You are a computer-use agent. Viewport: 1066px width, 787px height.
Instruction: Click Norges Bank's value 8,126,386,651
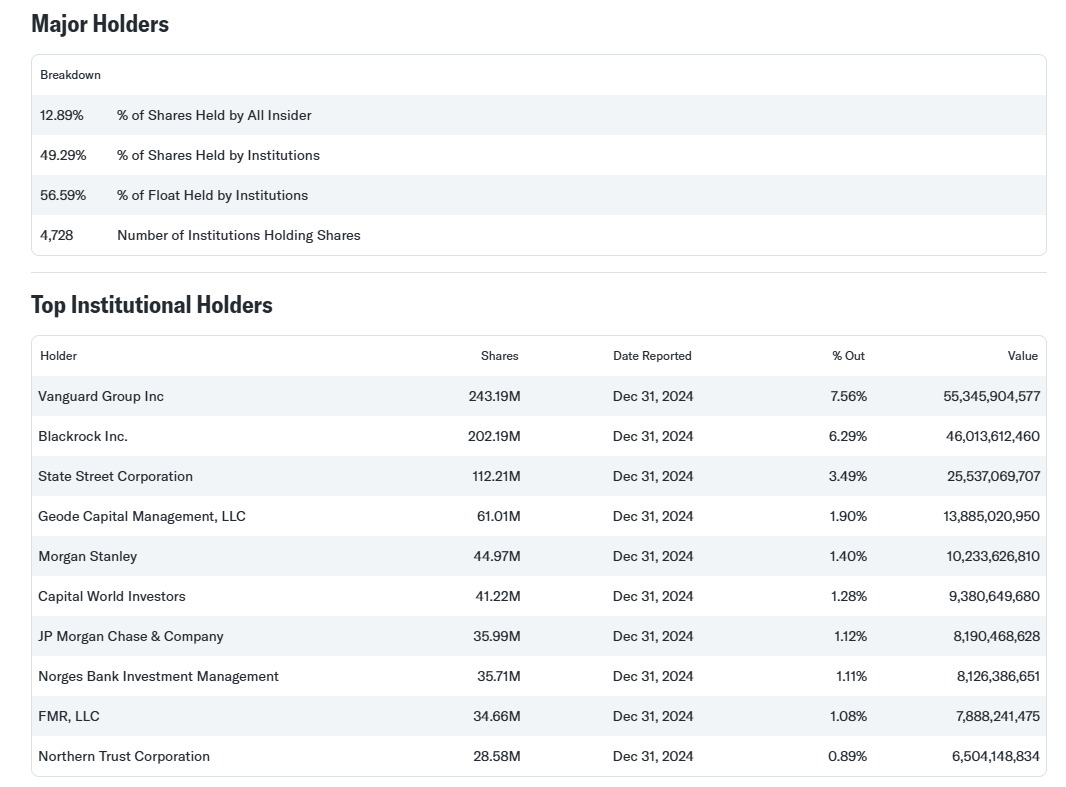[998, 676]
